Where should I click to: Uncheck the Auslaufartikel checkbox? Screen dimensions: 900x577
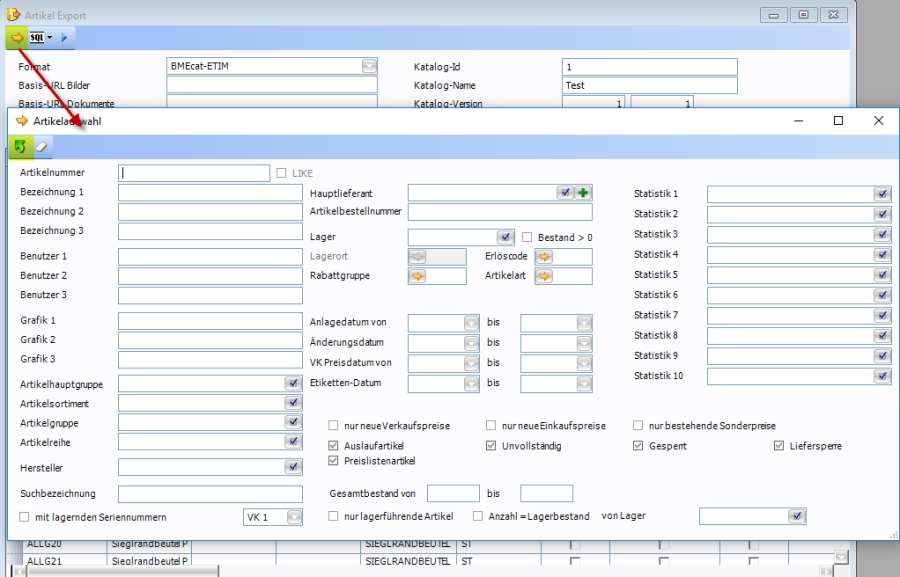point(334,446)
